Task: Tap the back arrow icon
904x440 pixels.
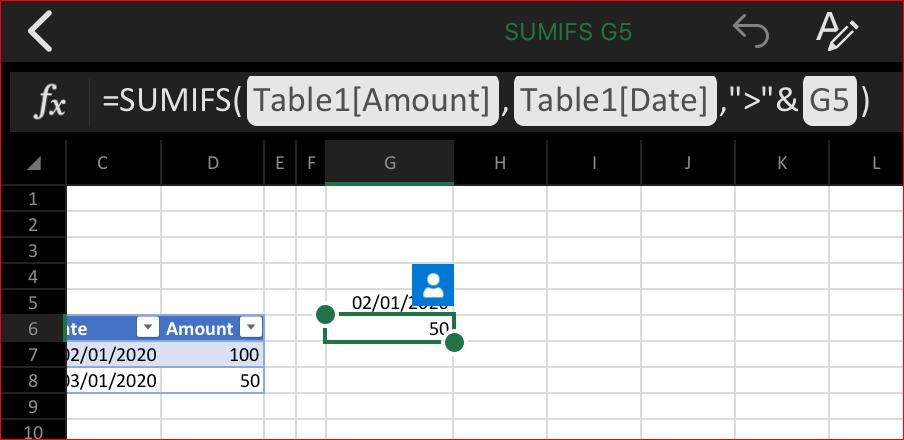Action: pos(40,31)
